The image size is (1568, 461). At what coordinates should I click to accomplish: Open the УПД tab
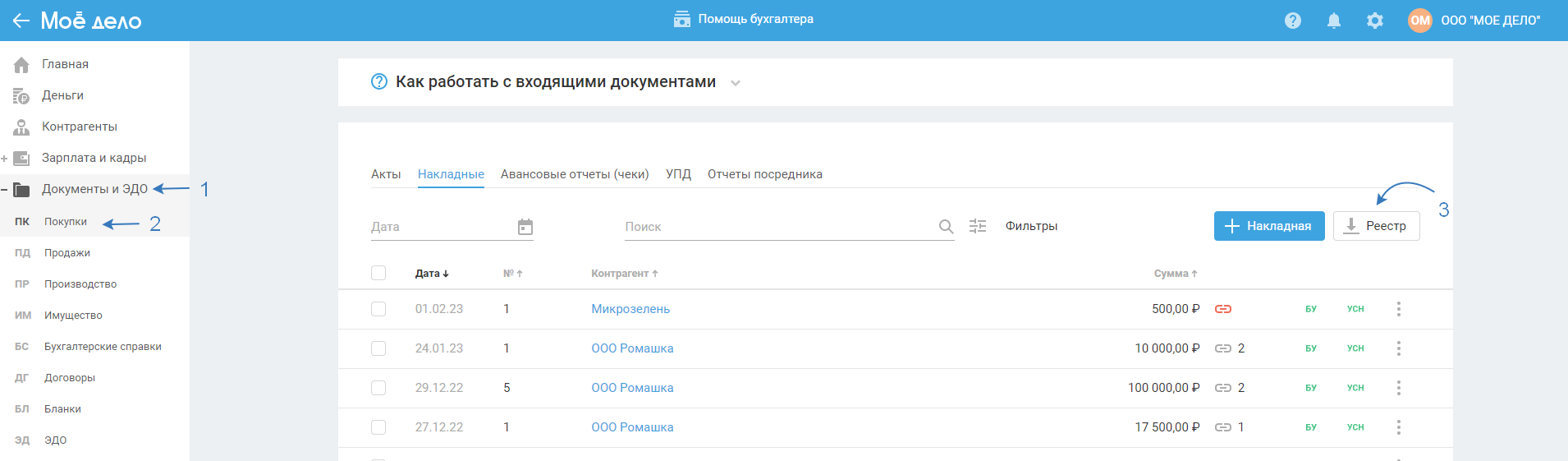pos(678,174)
